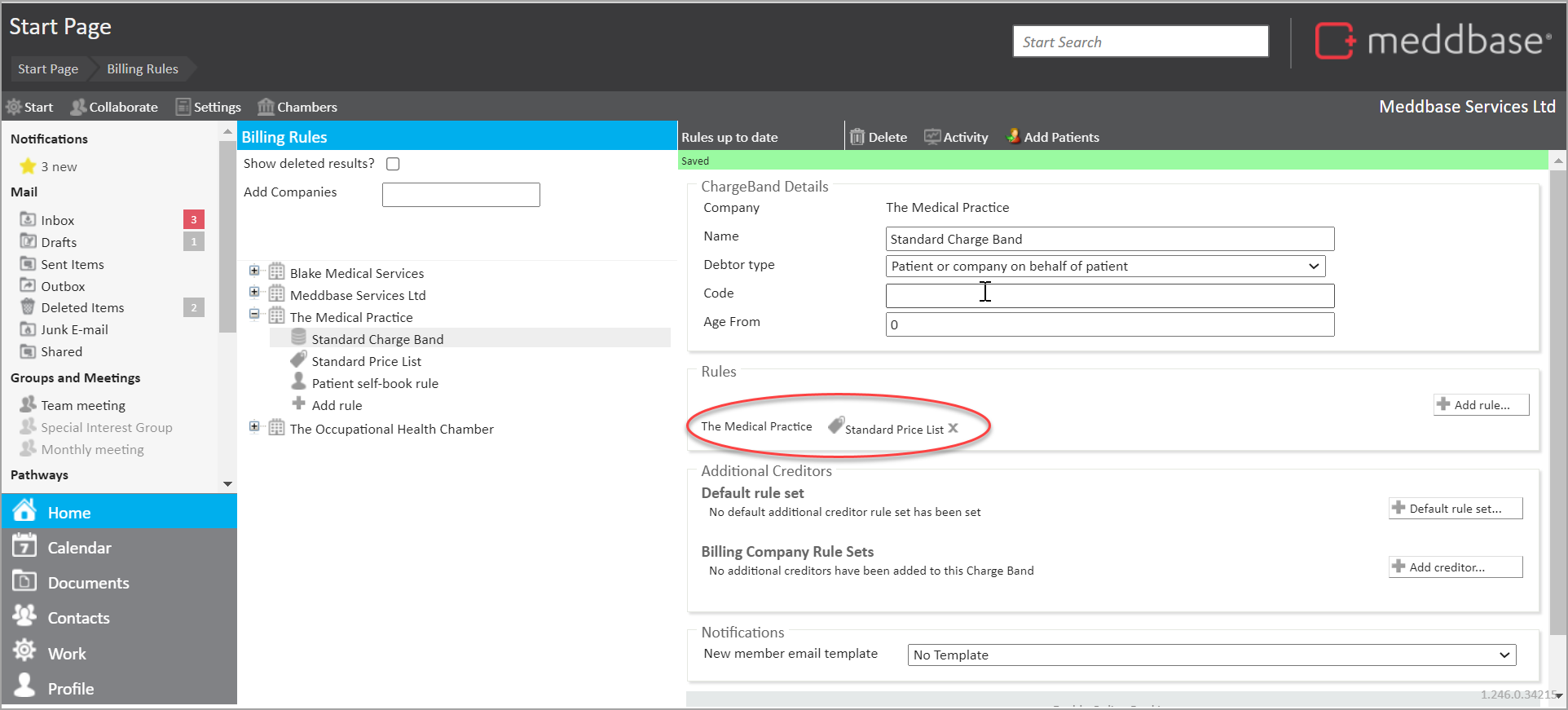
Task: Click the Code input field
Action: 1109,295
